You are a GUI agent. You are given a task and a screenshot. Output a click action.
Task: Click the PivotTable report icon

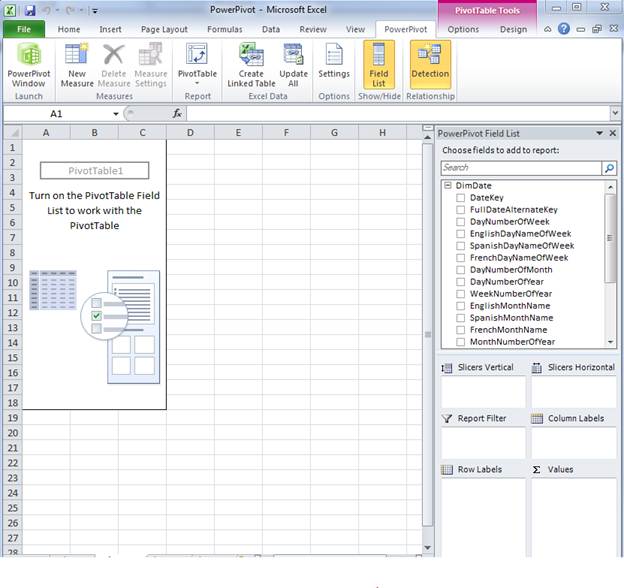pyautogui.click(x=197, y=54)
